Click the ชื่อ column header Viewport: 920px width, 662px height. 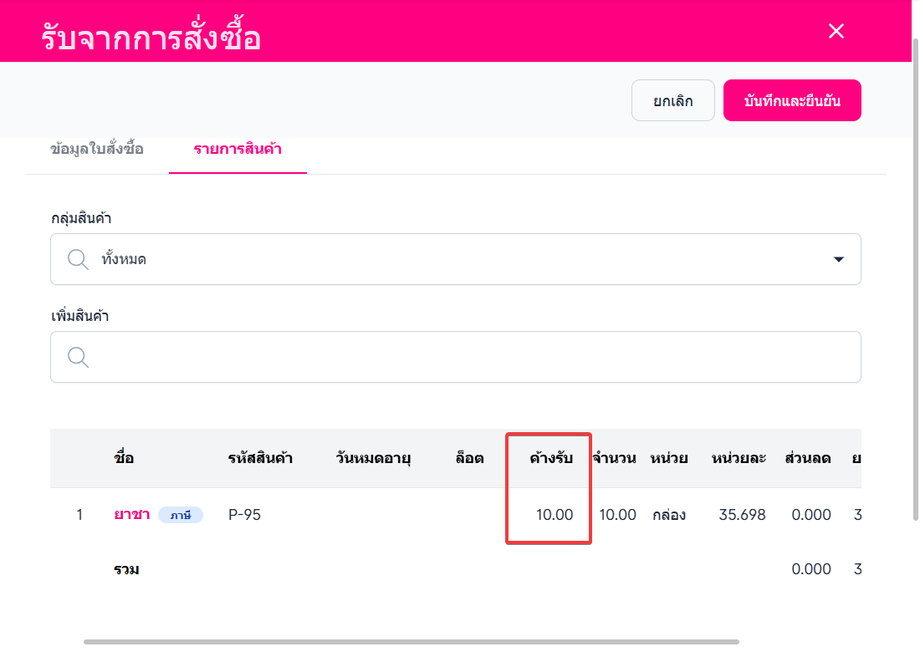pyautogui.click(x=124, y=458)
